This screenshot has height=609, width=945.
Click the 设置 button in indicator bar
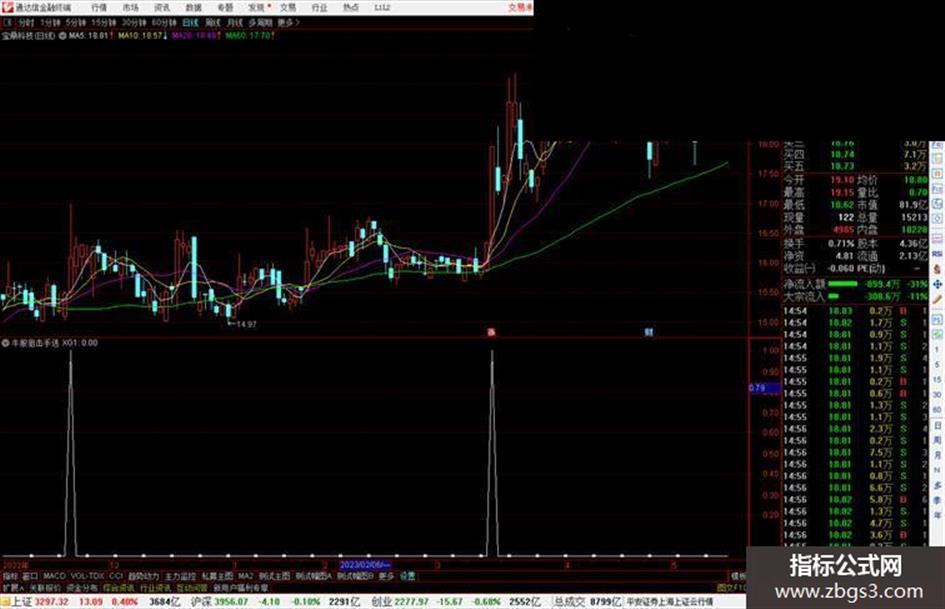point(407,576)
